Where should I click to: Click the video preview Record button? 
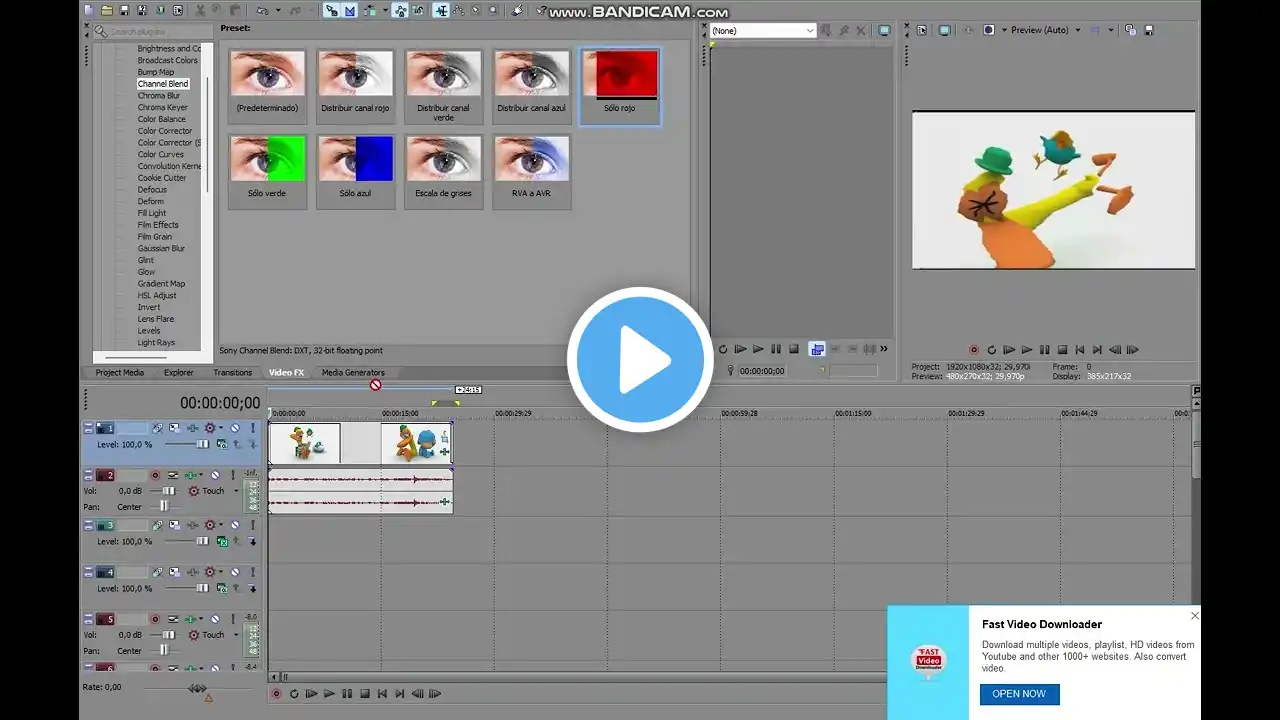(x=974, y=350)
